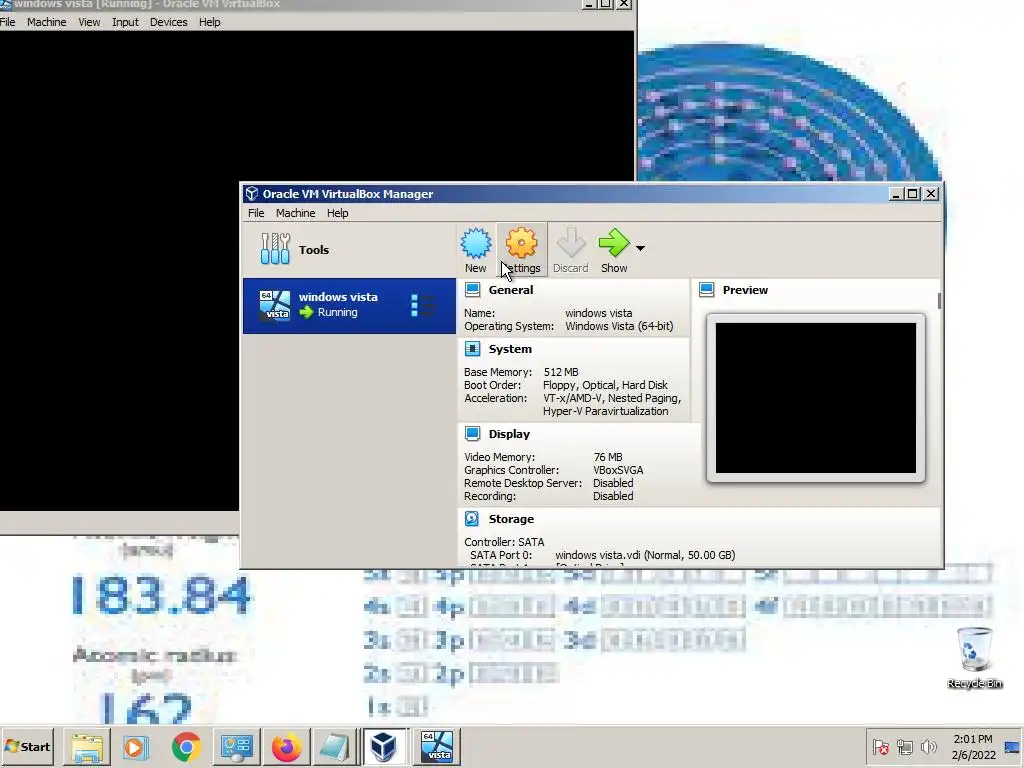Click the New machine toolbar icon
1024x768 pixels.
point(475,244)
